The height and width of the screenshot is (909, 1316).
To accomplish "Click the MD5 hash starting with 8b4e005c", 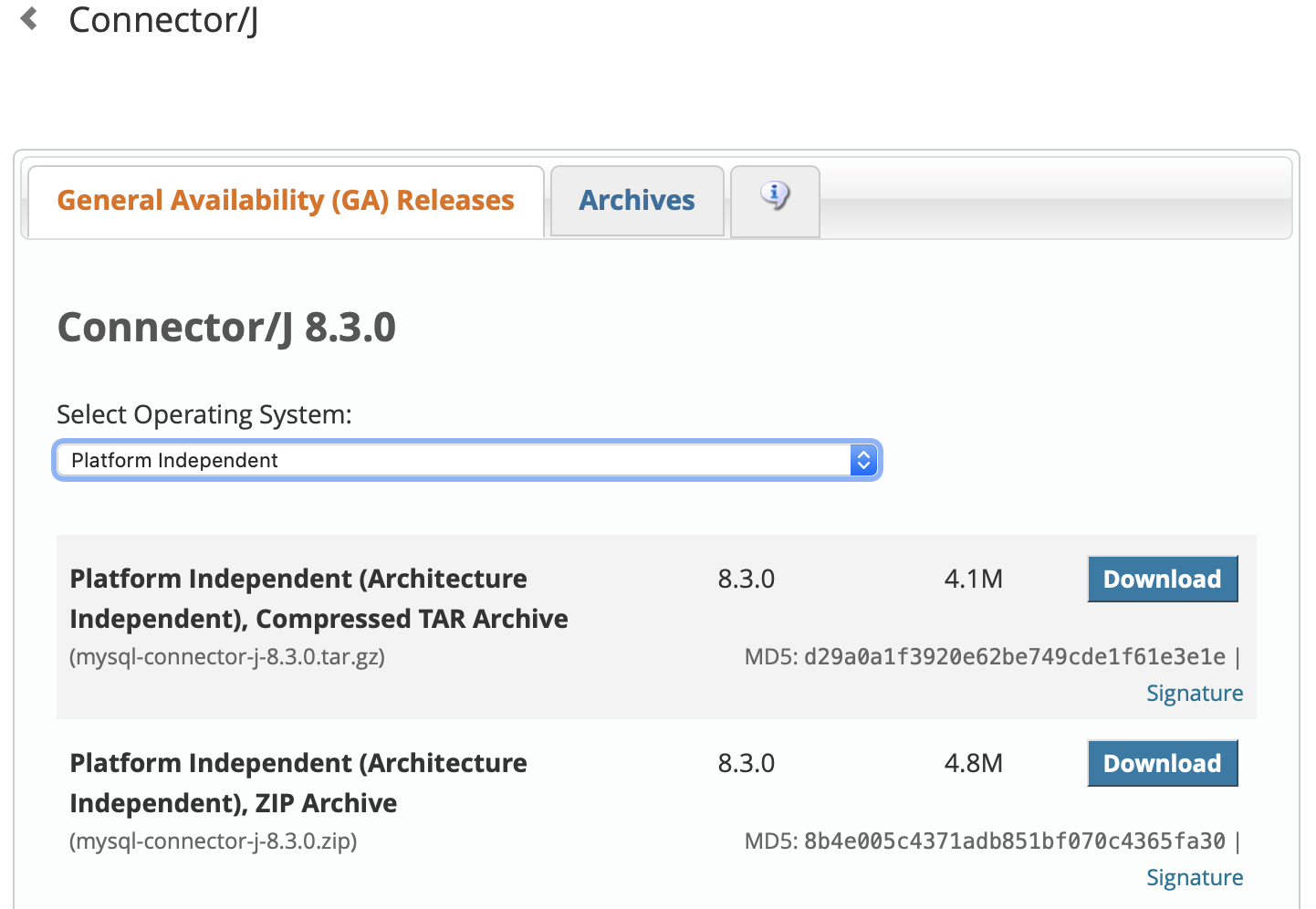I will click(x=1014, y=841).
